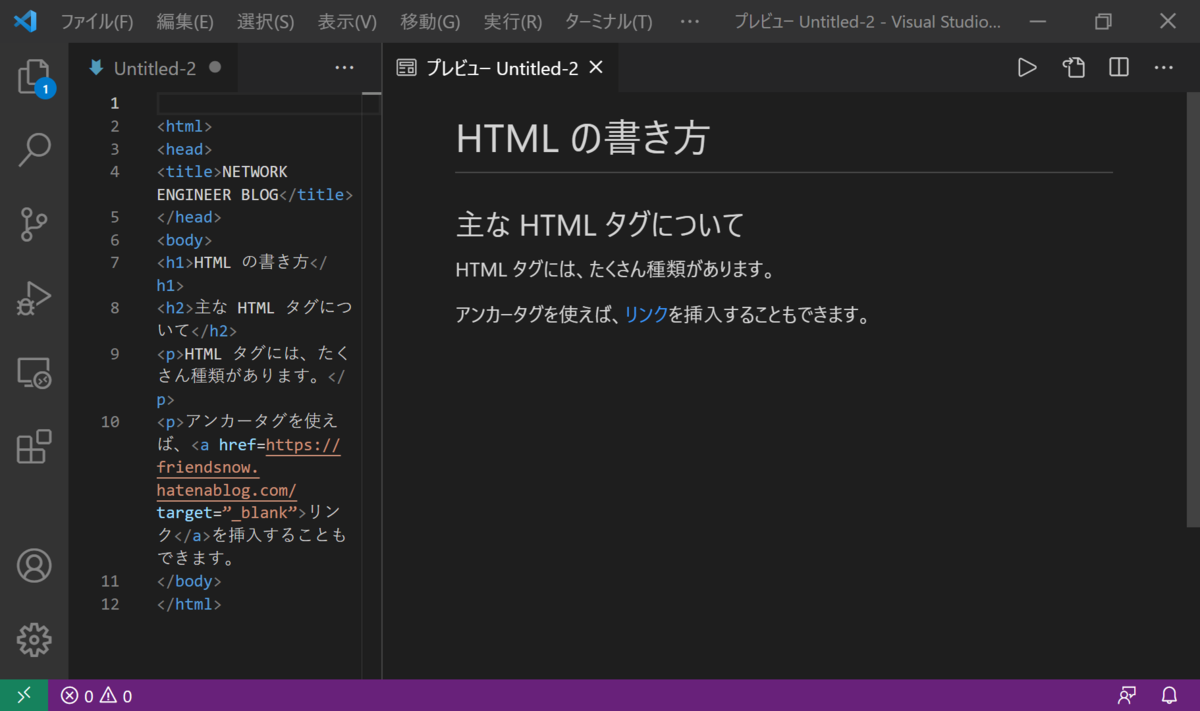Expand hidden menus via title bar ellipsis
The image size is (1200, 711).
coord(690,21)
